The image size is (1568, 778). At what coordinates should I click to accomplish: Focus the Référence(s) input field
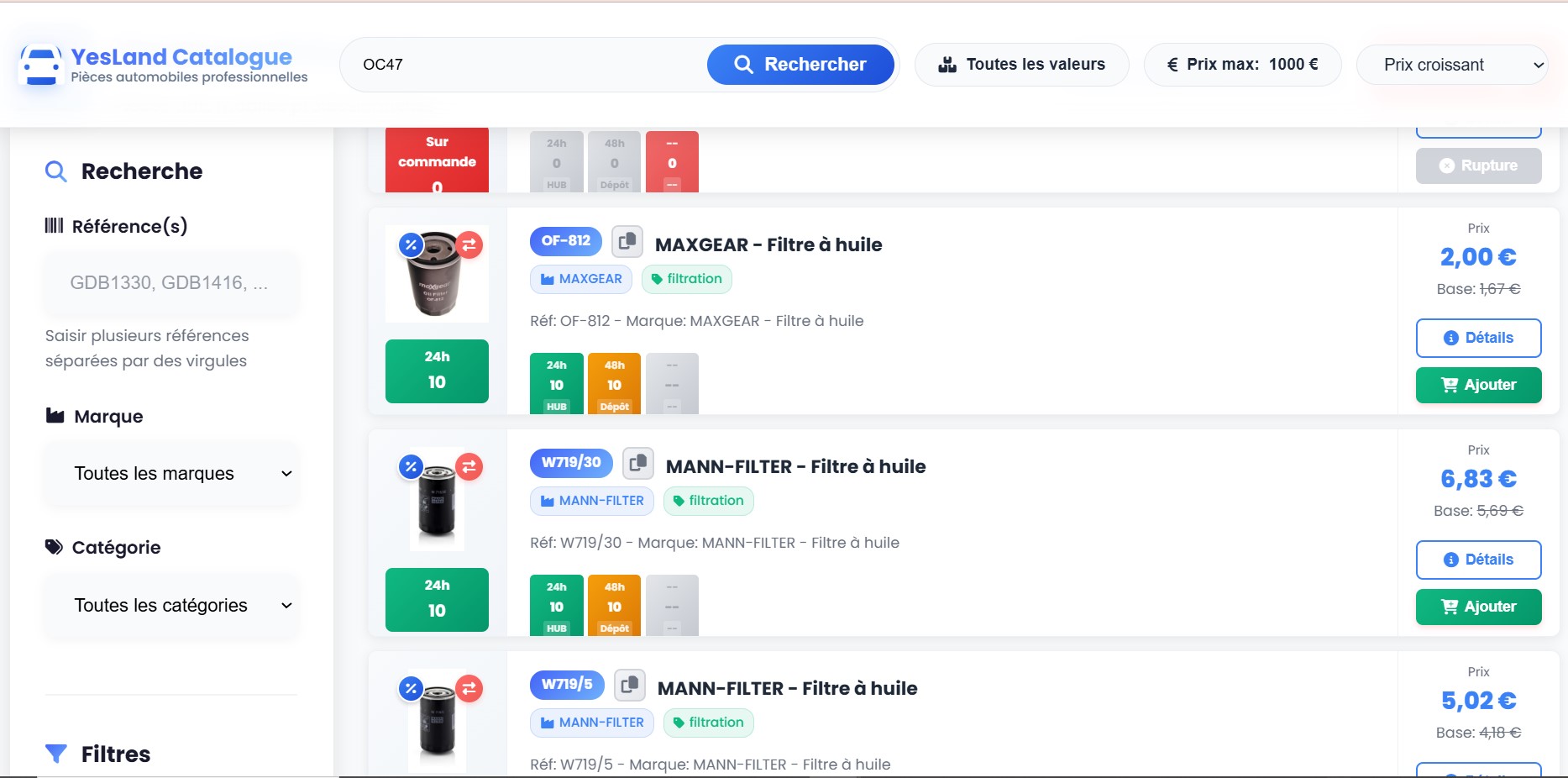click(x=171, y=283)
